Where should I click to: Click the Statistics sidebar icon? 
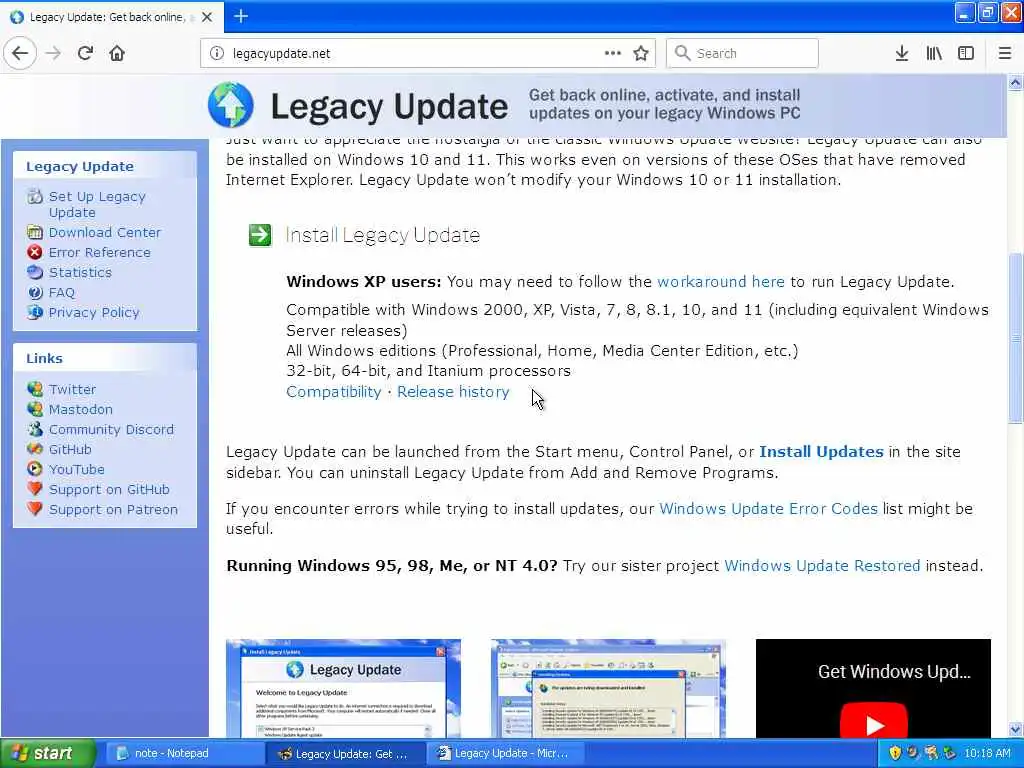pos(35,272)
